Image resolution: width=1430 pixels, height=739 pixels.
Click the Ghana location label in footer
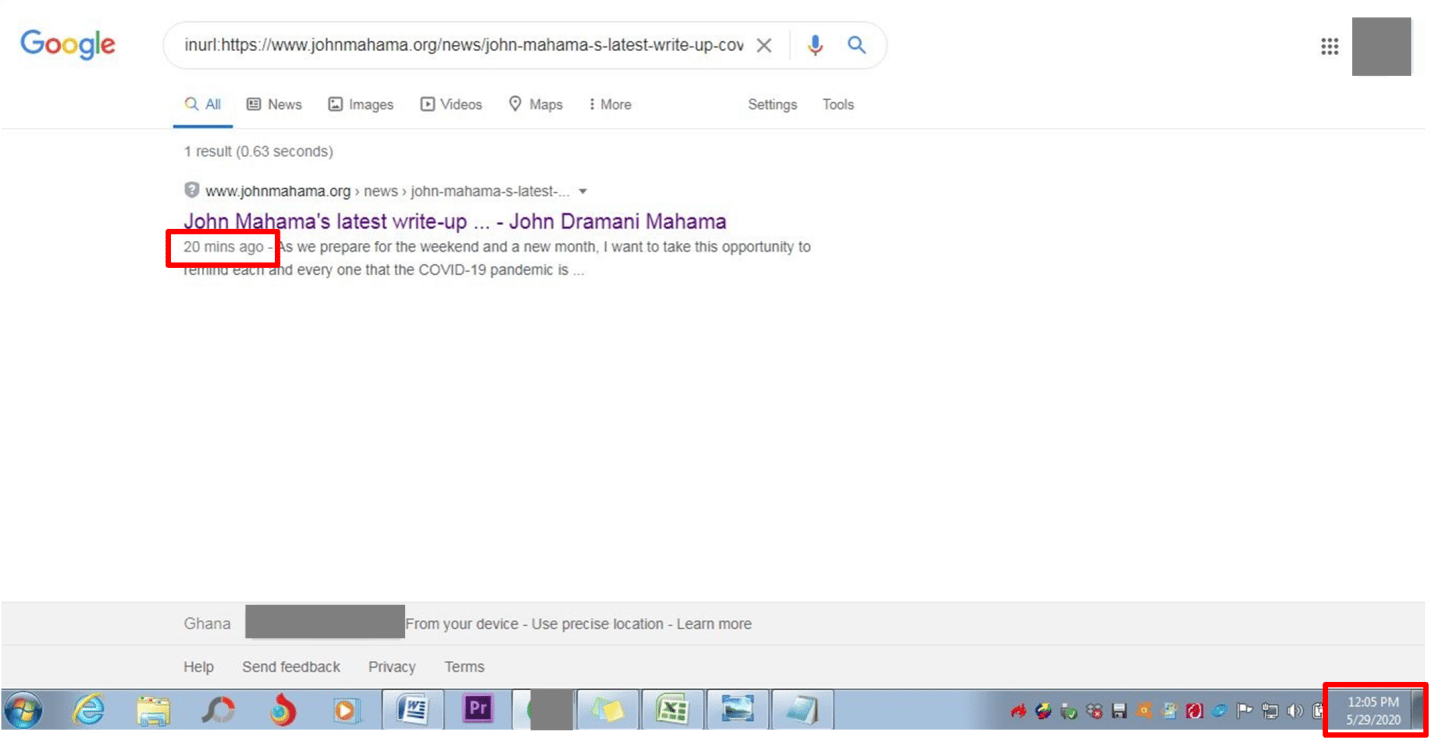[207, 623]
